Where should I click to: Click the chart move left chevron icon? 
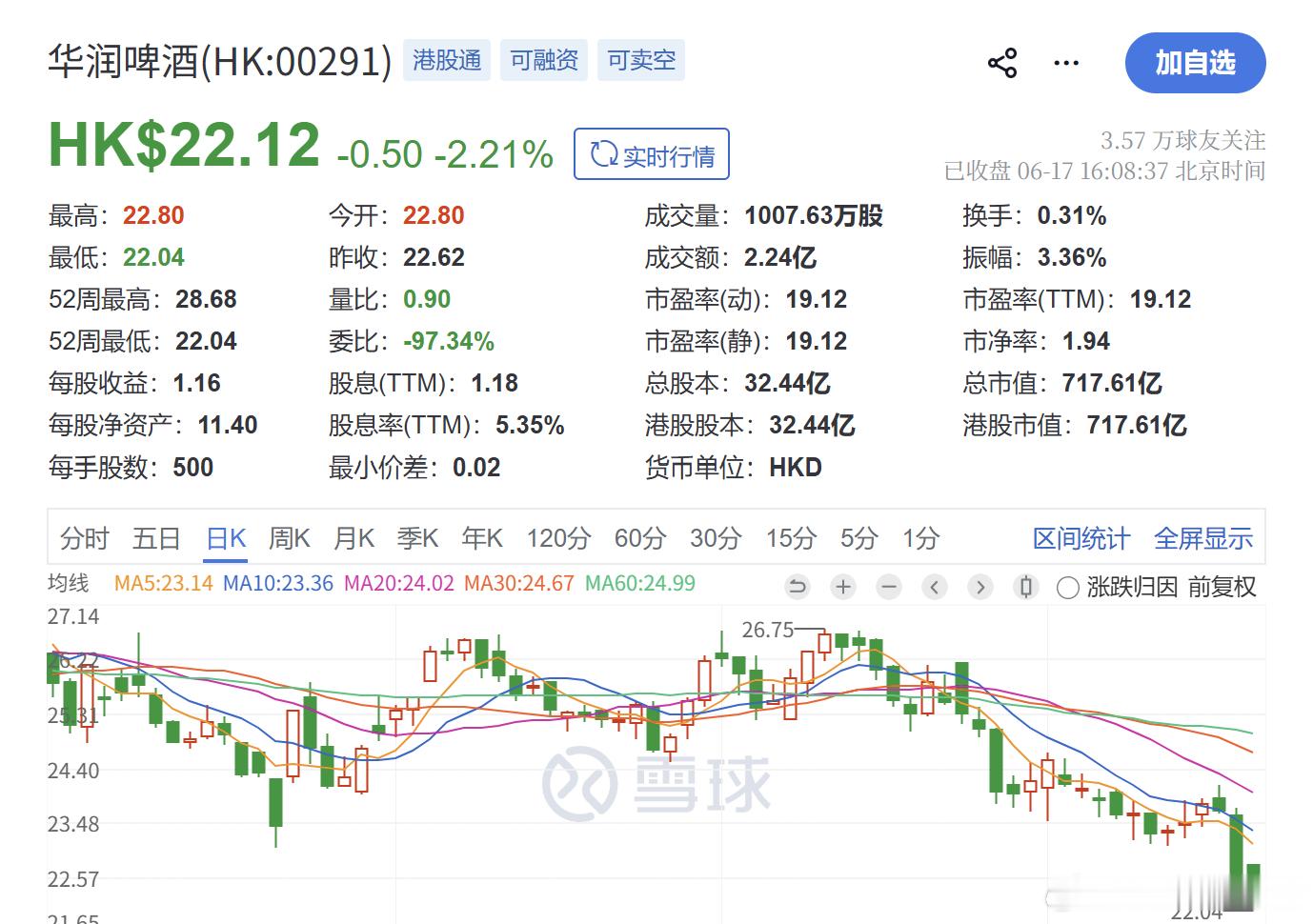coord(935,587)
